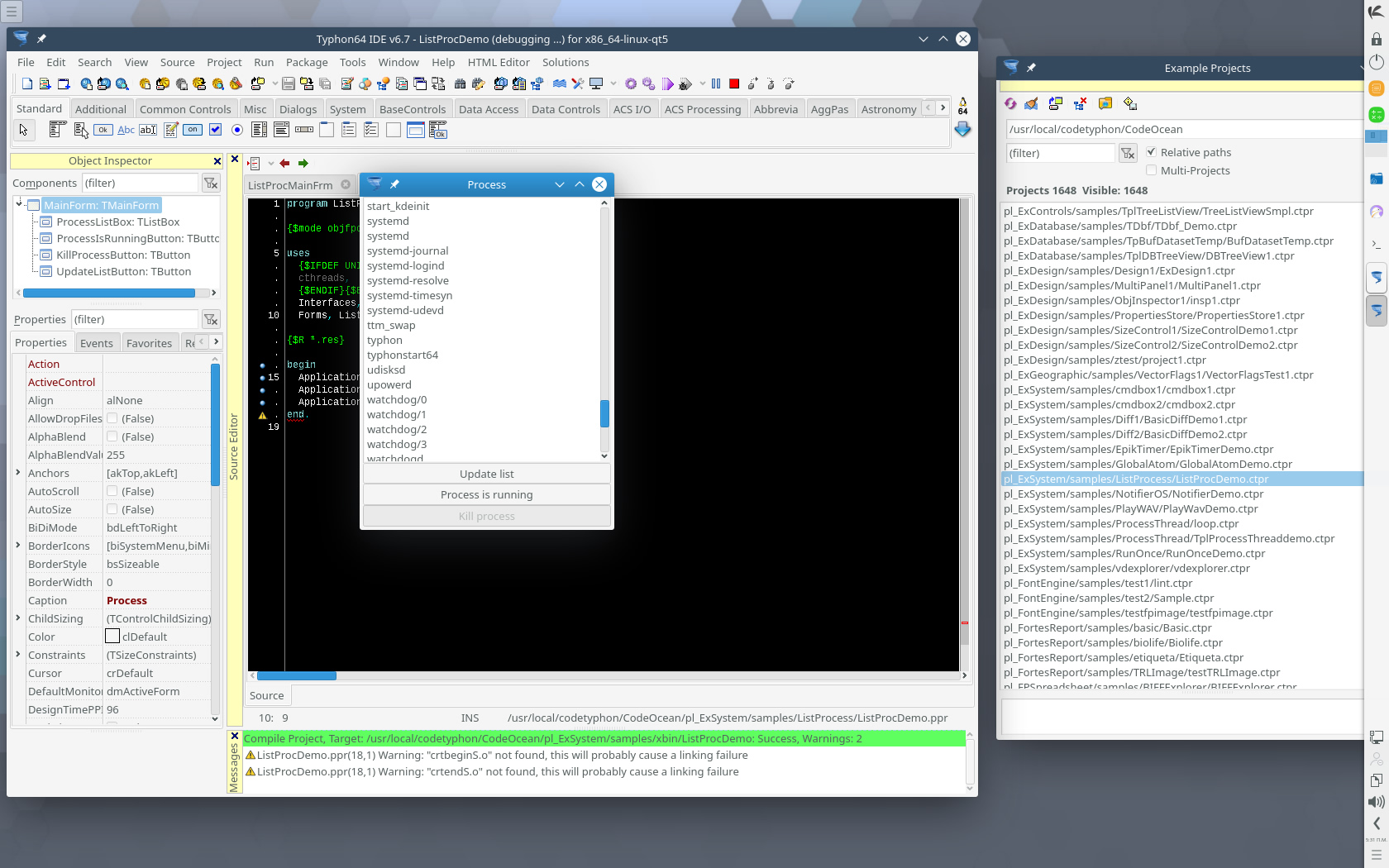The height and width of the screenshot is (868, 1389).
Task: Click the Save floppy disk toolbar icon
Action: (289, 83)
